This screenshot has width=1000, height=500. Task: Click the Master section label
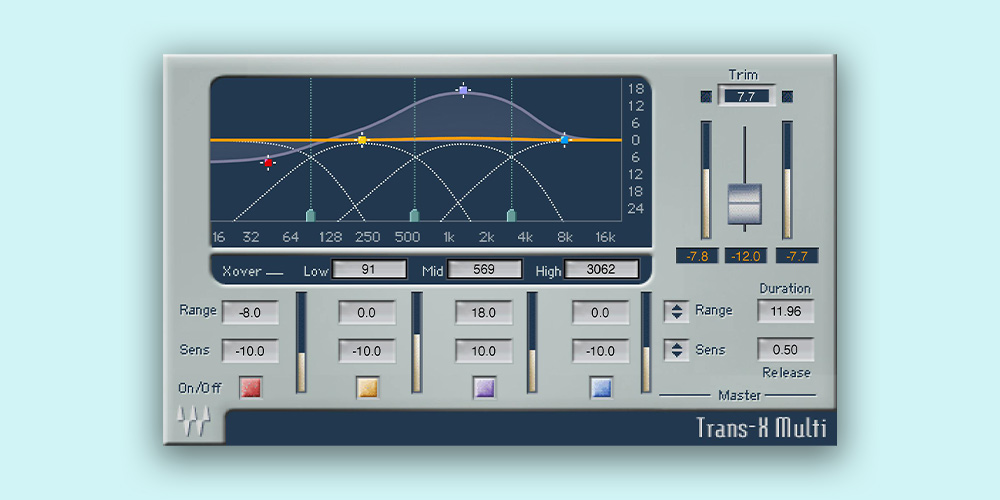pos(740,395)
